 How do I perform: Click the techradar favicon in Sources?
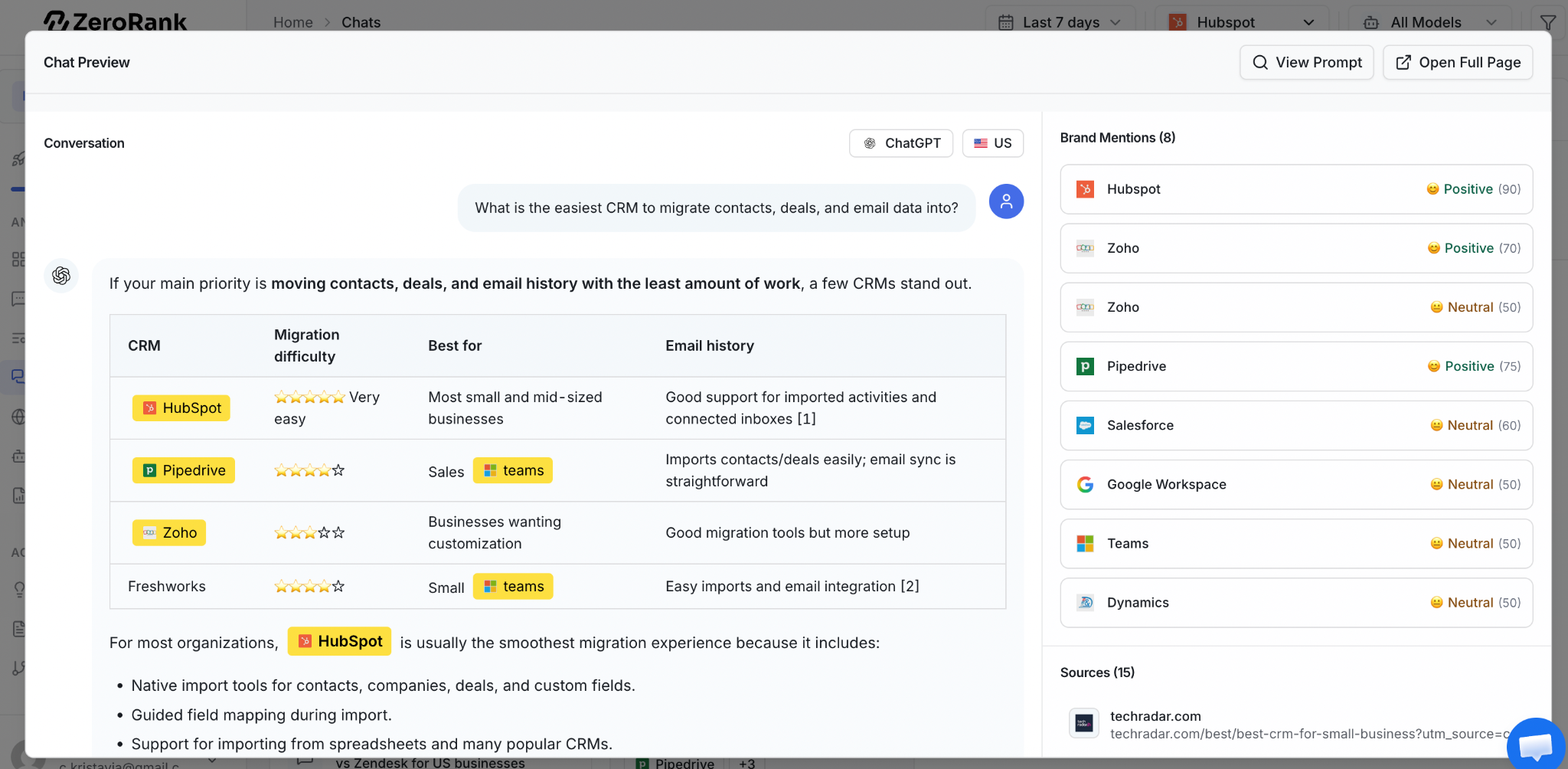tap(1084, 723)
